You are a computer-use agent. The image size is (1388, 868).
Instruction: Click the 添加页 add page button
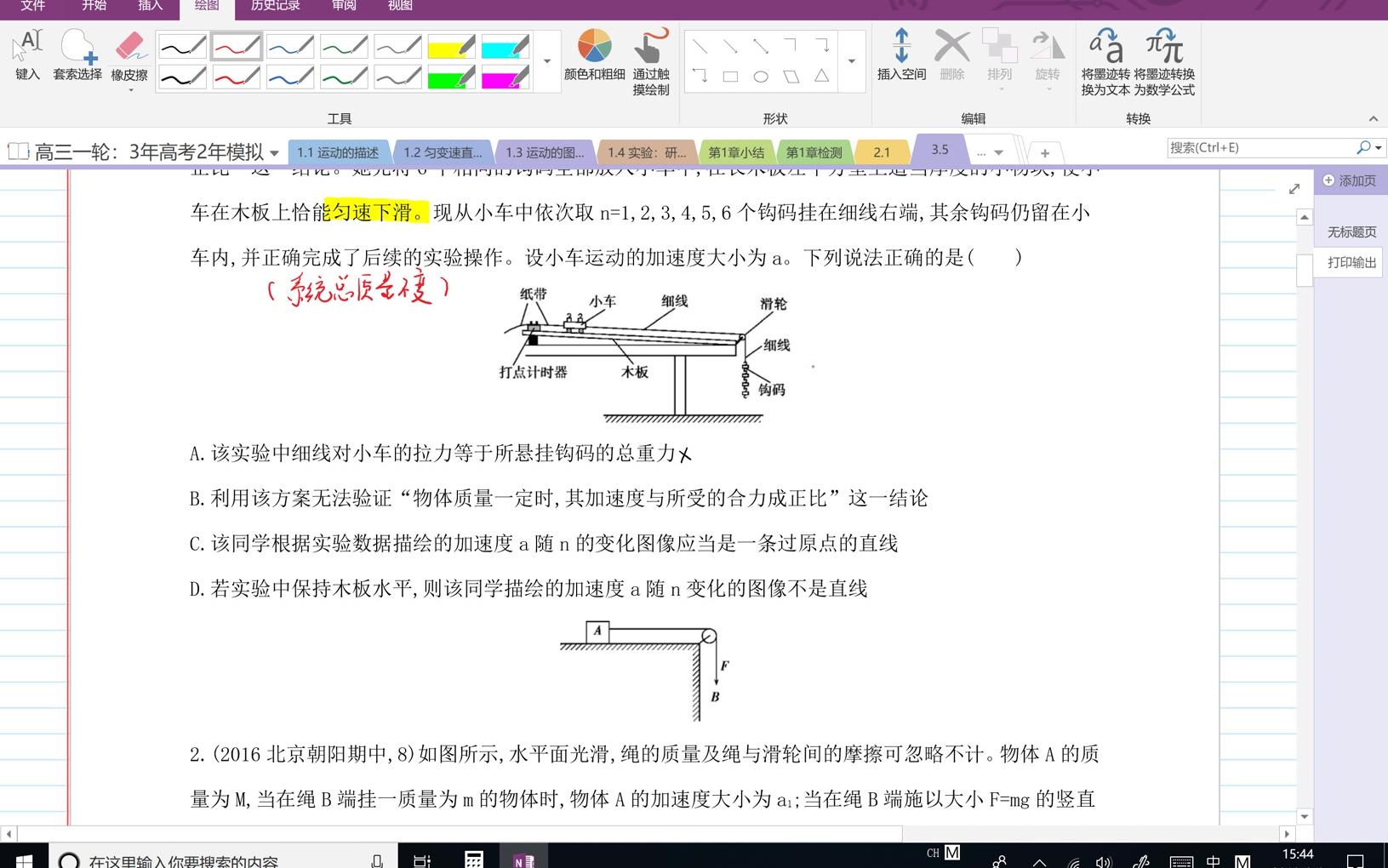pos(1349,180)
